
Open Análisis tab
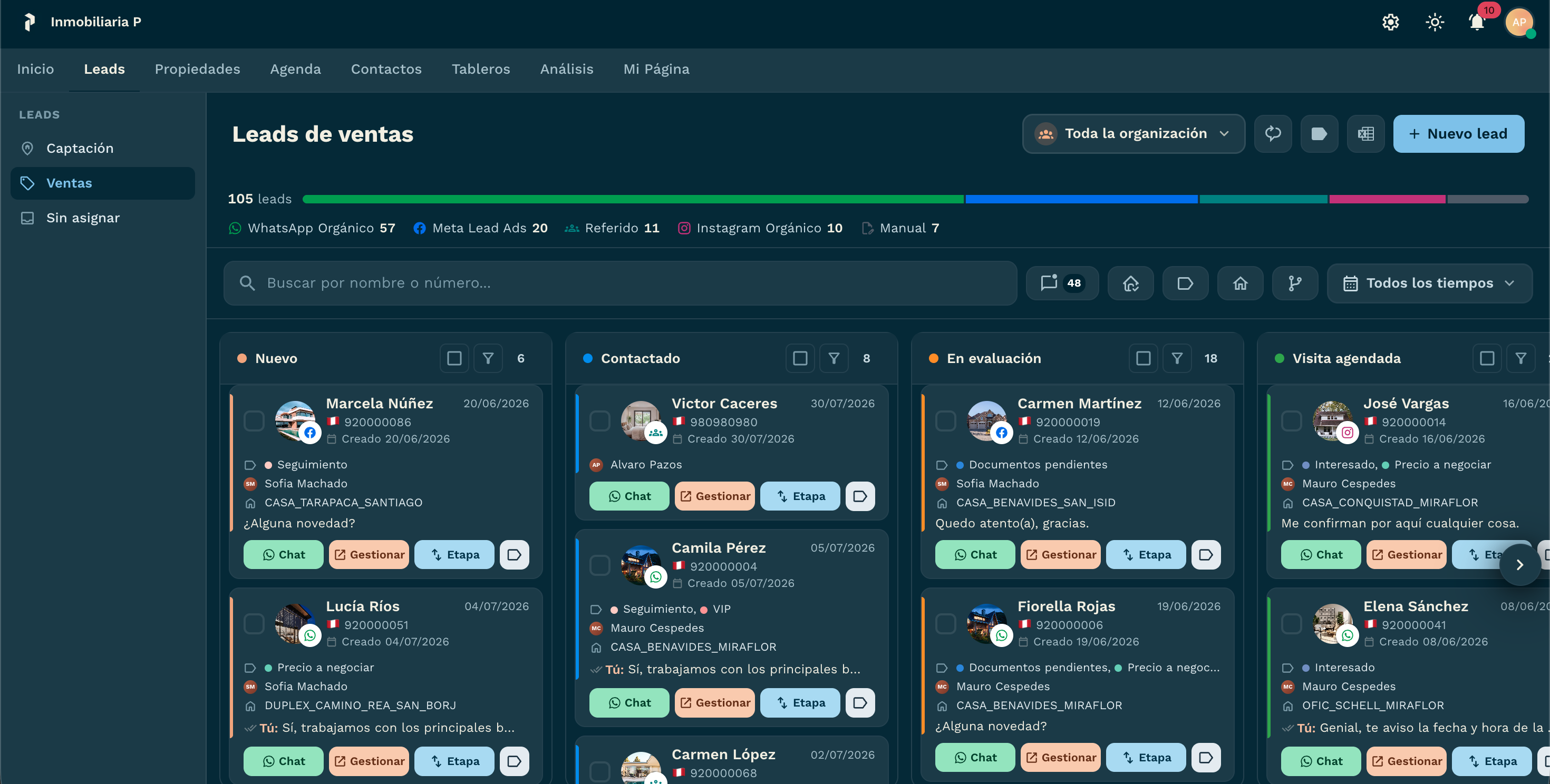click(x=566, y=69)
